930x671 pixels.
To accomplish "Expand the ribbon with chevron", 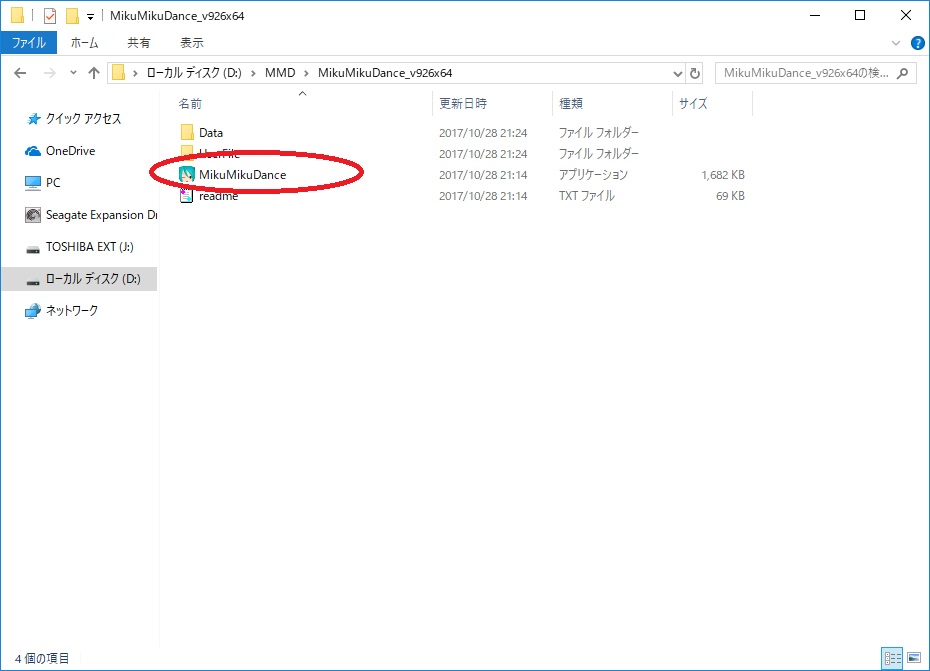I will coord(896,43).
